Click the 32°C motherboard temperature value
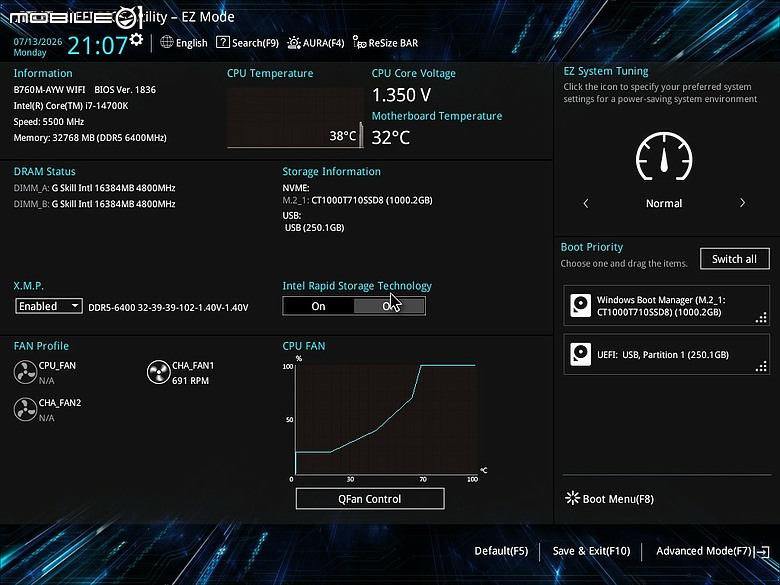Screen dimensions: 780x585 tap(391, 137)
